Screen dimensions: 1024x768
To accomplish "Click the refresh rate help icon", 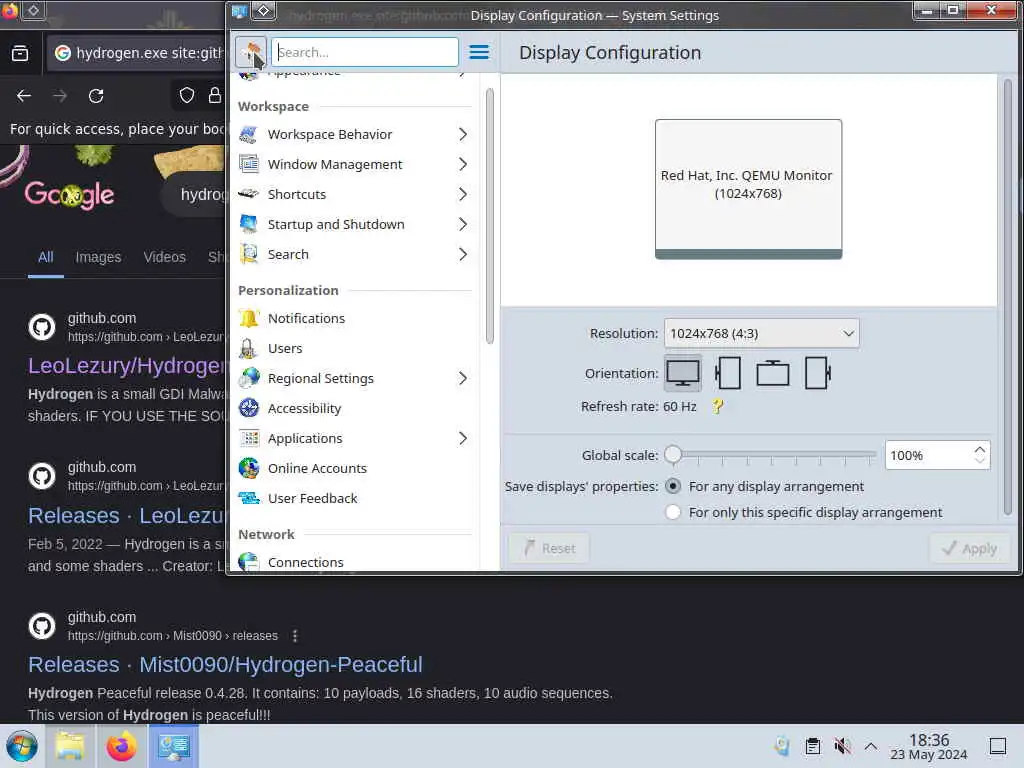I will click(717, 407).
